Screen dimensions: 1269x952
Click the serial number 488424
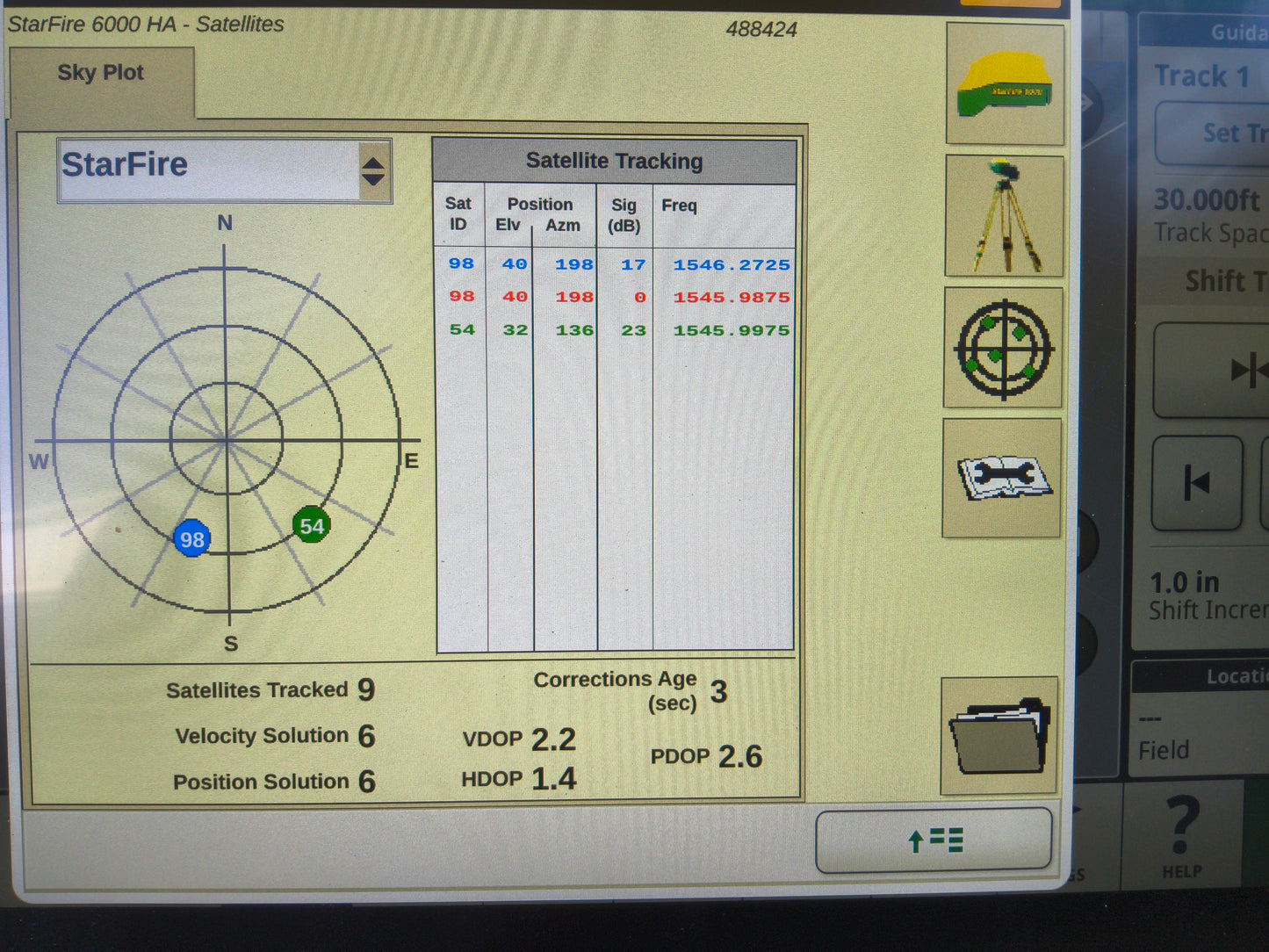tap(761, 30)
